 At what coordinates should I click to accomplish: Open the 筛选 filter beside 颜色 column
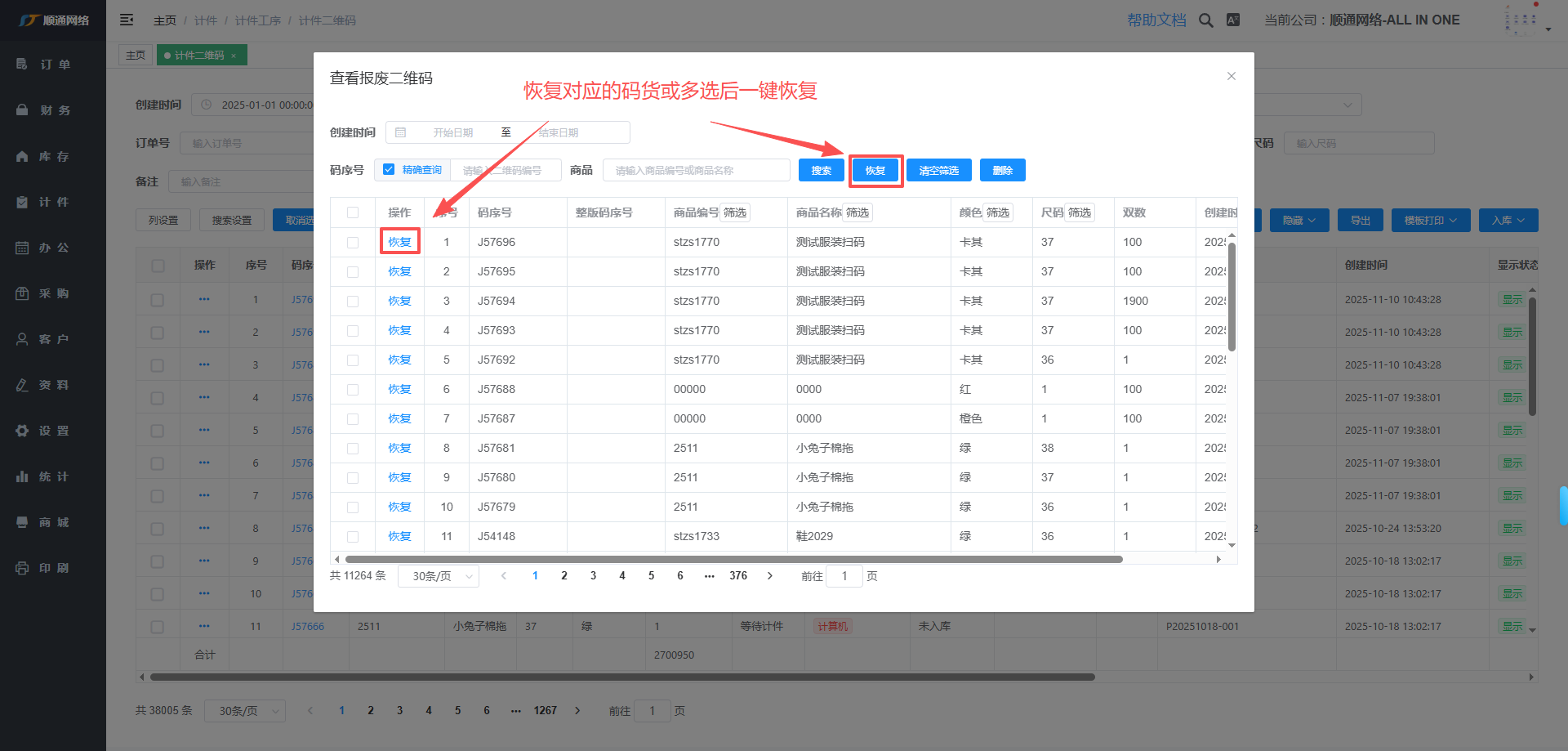coord(997,212)
